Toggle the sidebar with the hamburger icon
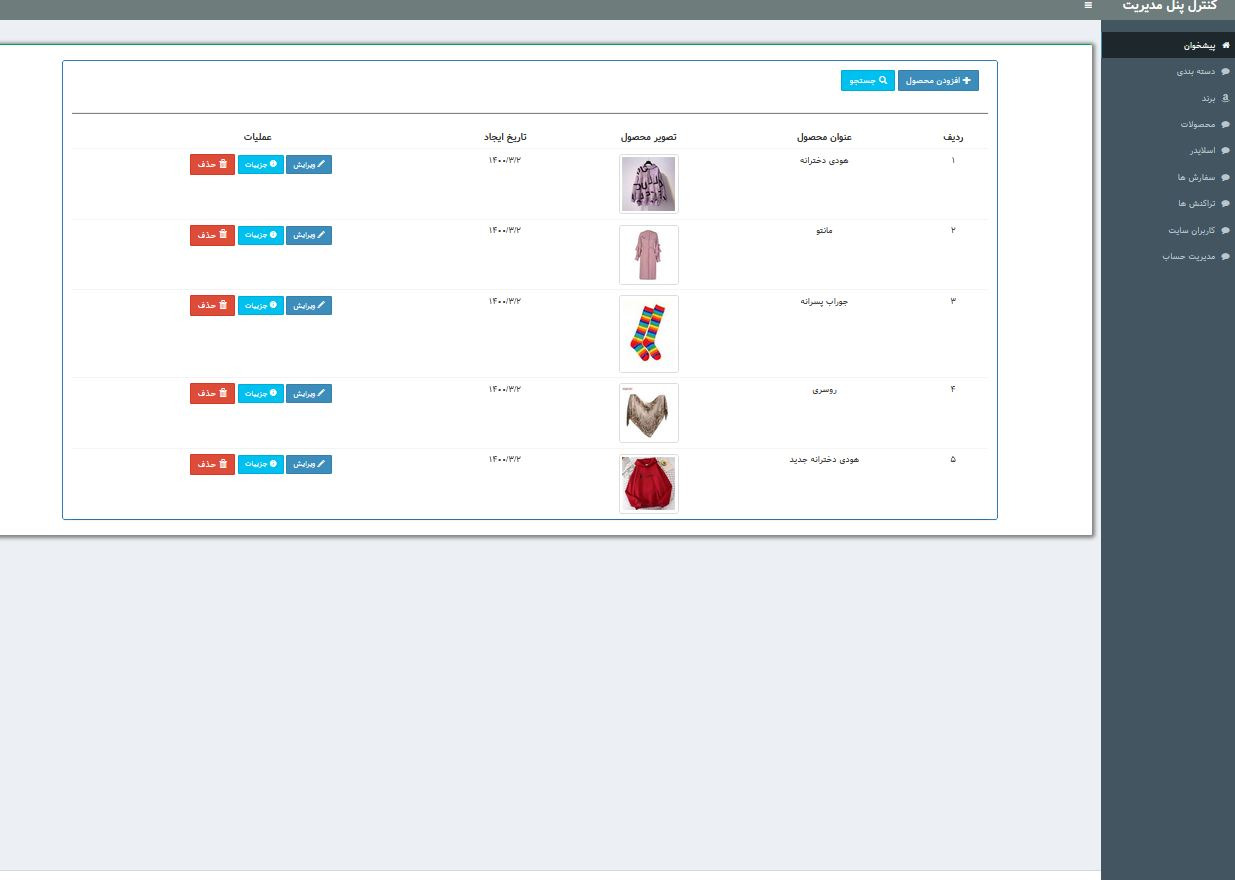1235x880 pixels. (1088, 5)
